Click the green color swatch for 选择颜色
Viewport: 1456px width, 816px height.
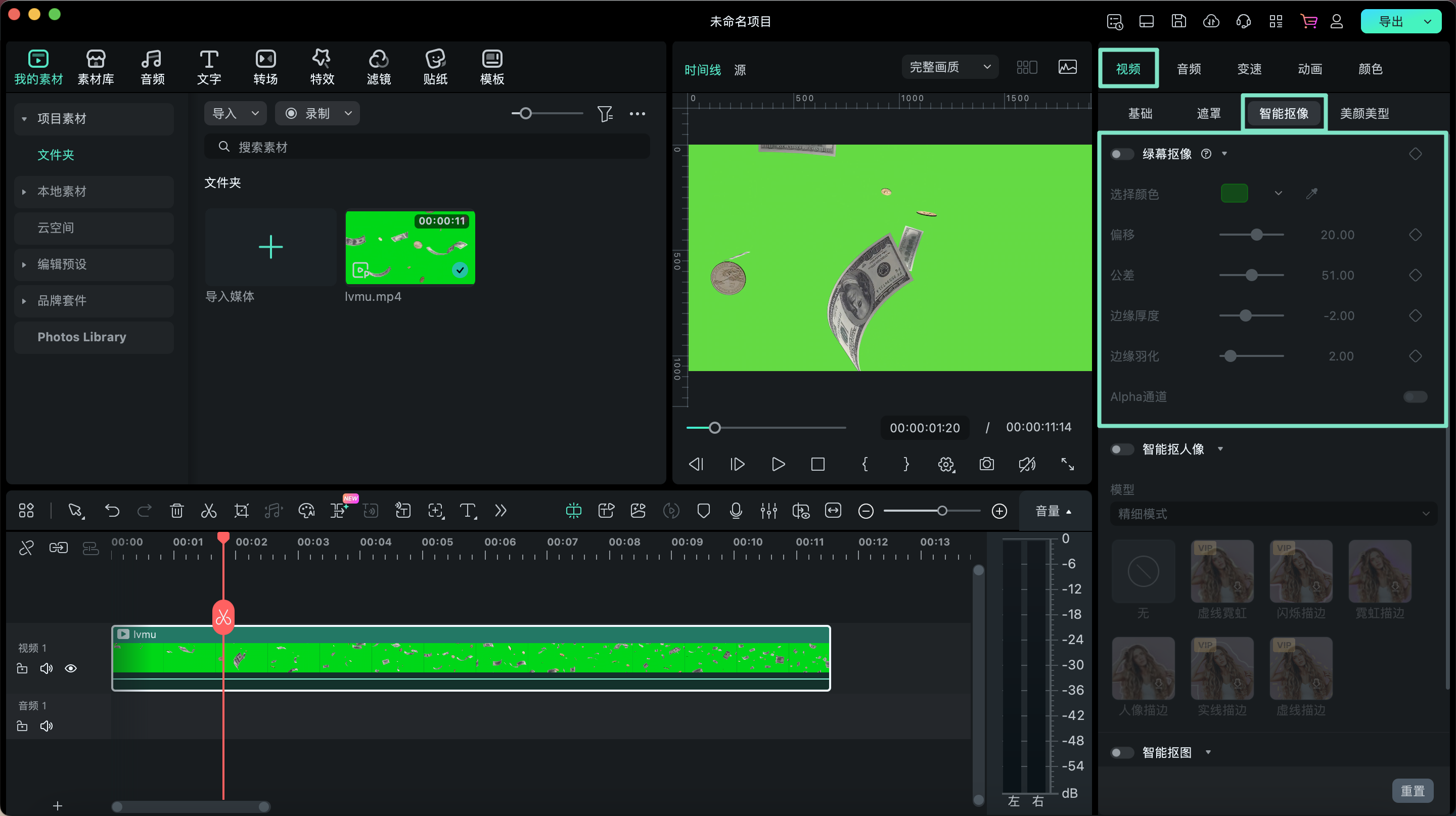coord(1234,194)
